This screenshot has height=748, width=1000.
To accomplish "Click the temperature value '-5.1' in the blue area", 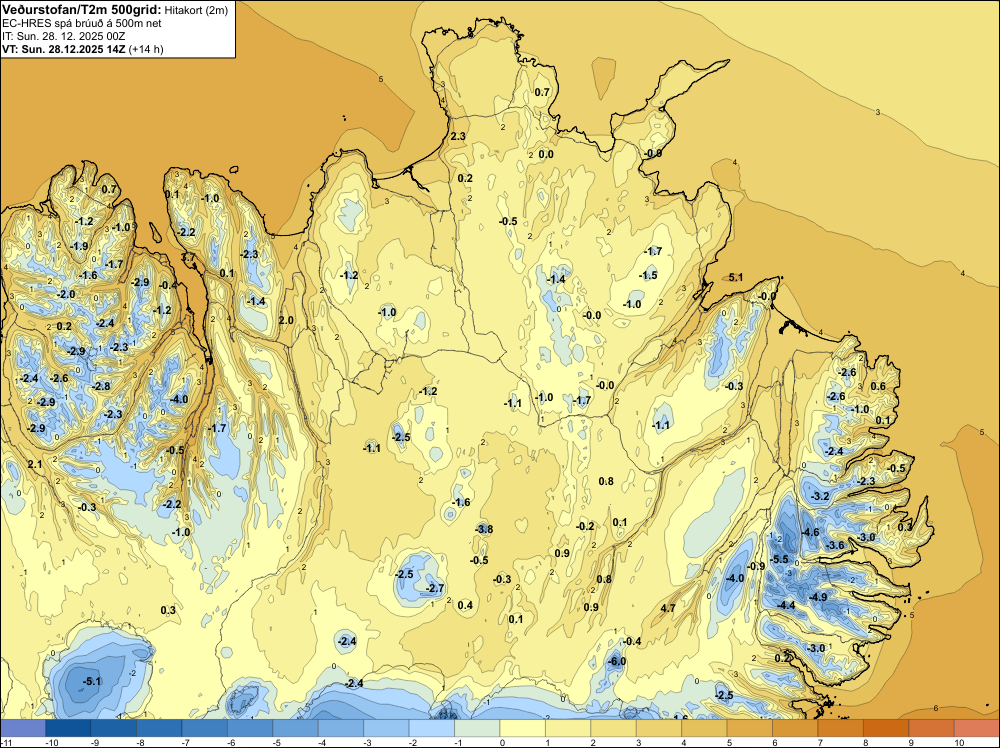I will click(92, 681).
